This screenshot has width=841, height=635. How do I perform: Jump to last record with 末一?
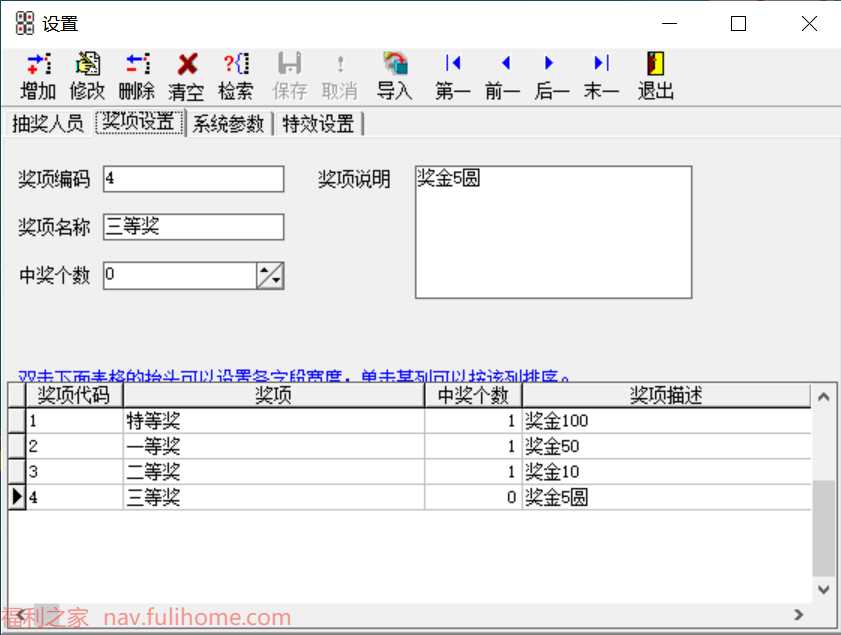(x=601, y=66)
